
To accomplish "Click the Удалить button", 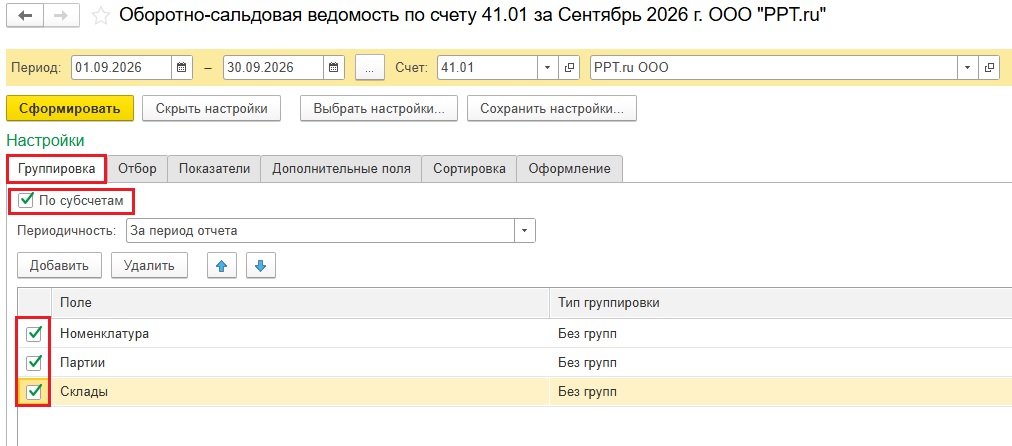I will coord(149,265).
